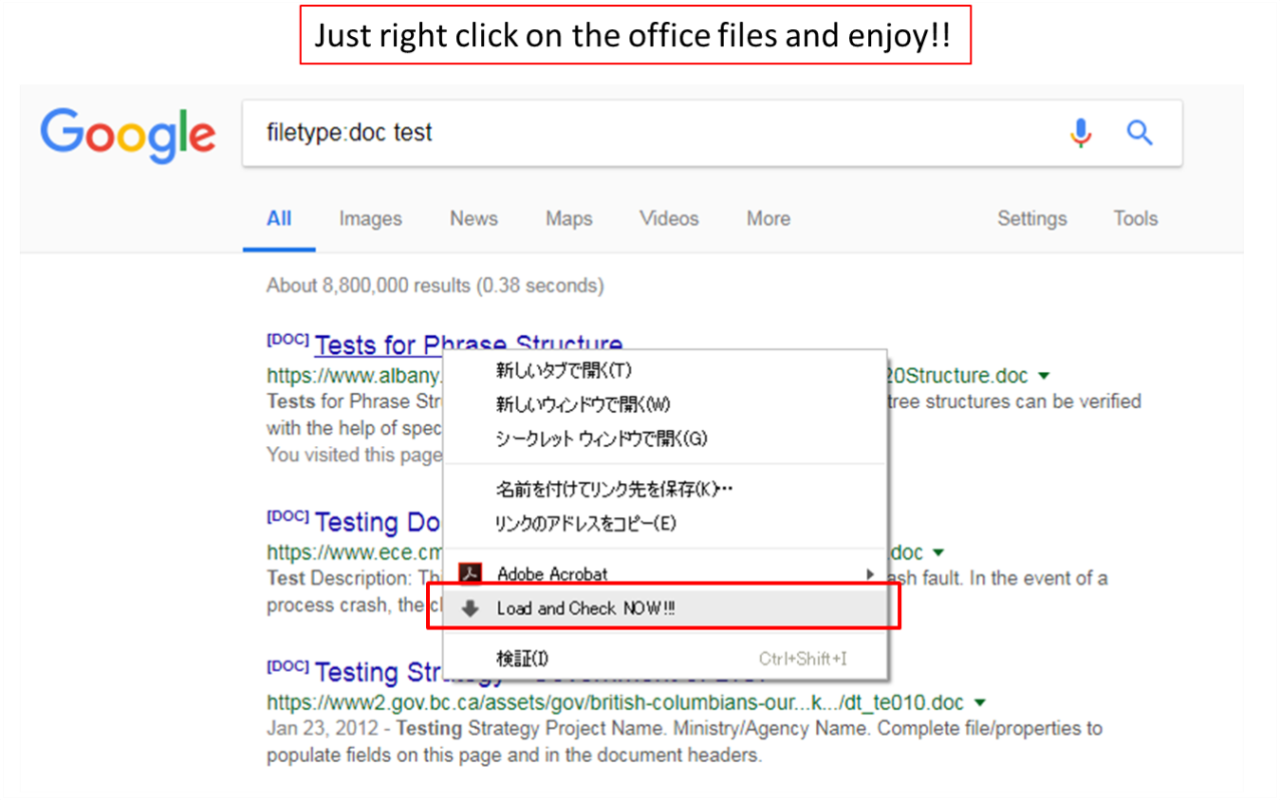The image size is (1280, 800).
Task: Open the Testing Strategy result title
Action: pyautogui.click(x=380, y=672)
